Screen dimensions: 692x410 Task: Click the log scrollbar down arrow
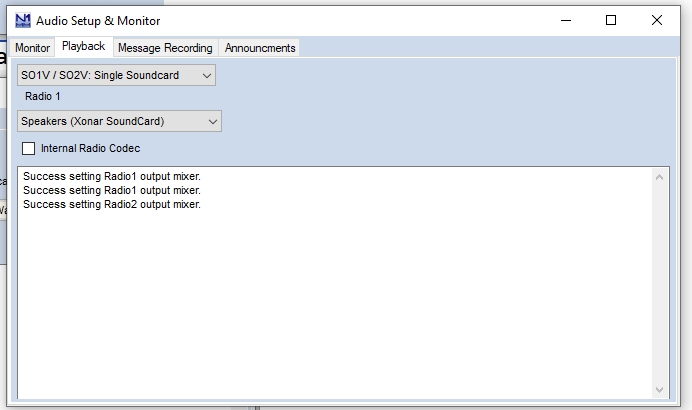(660, 389)
